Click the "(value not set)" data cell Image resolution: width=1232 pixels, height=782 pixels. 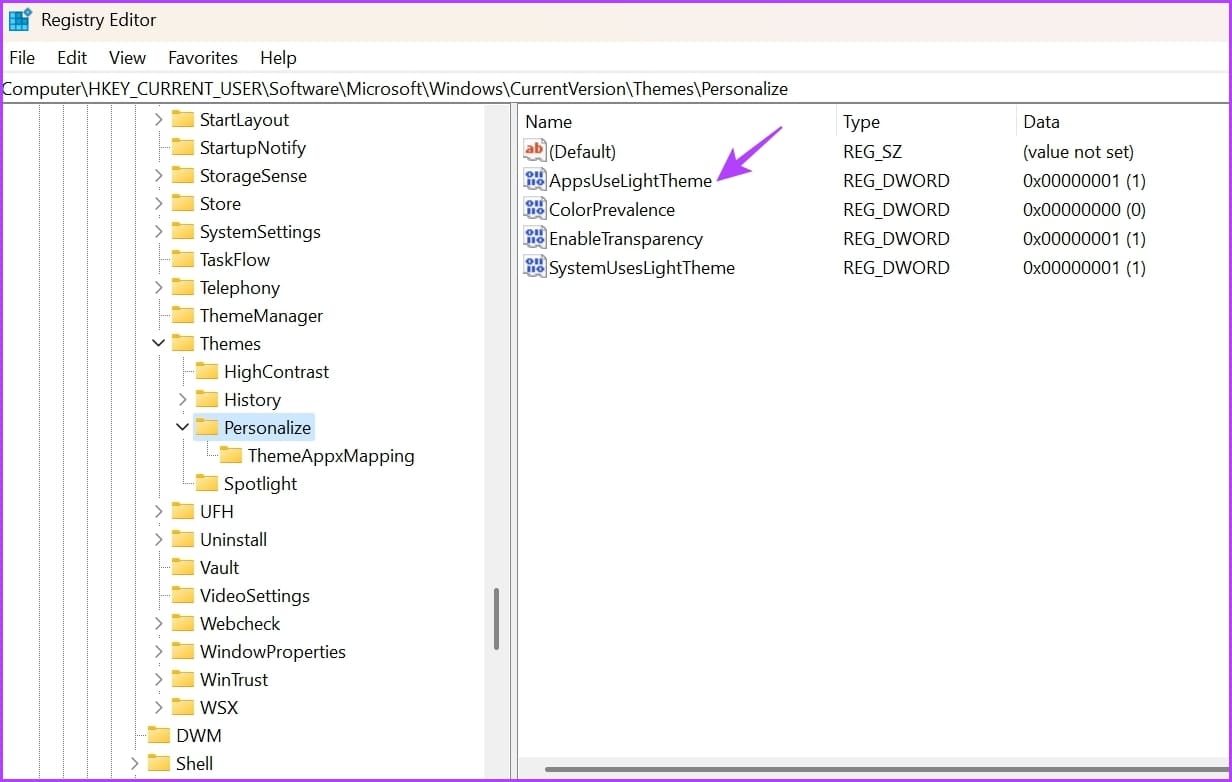[x=1078, y=152]
